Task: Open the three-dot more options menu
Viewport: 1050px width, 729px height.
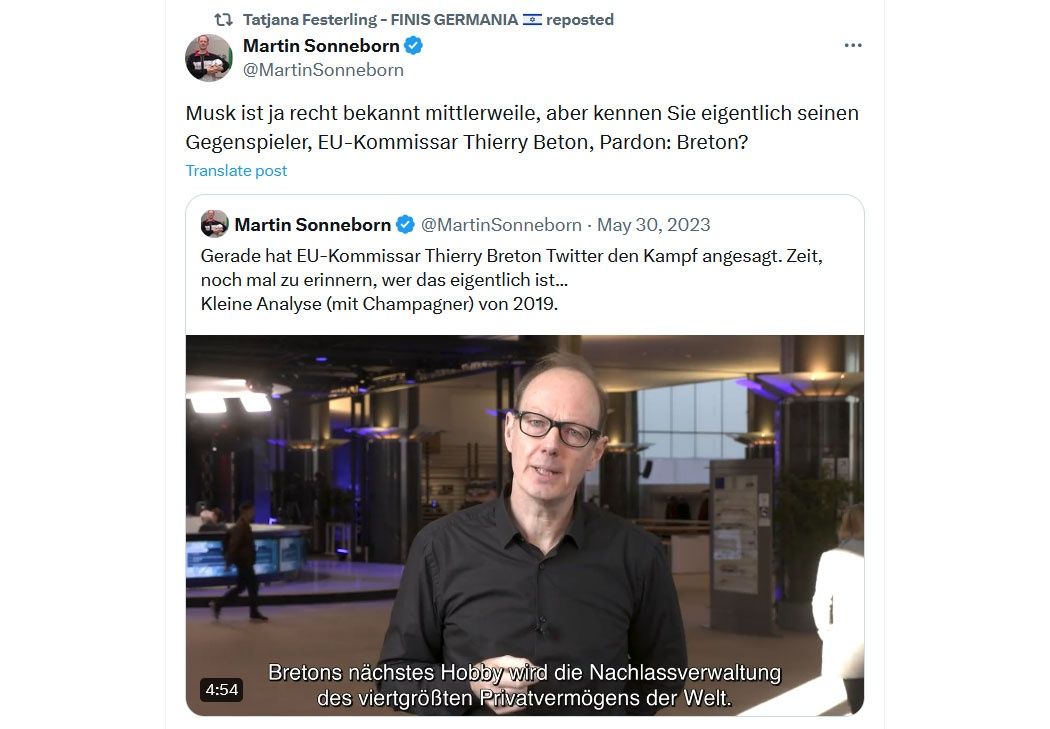Action: click(x=852, y=46)
